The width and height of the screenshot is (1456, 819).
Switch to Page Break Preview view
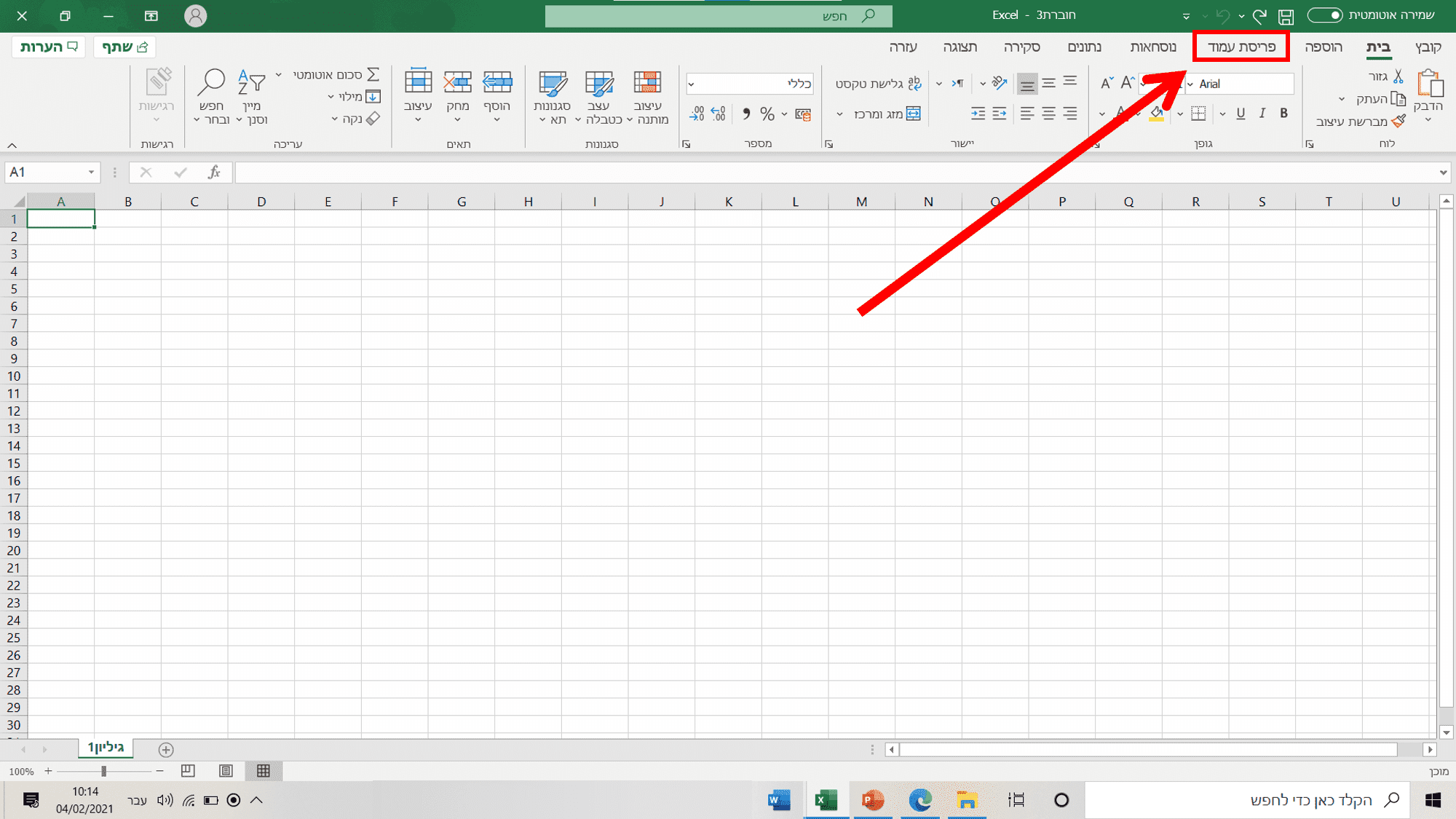pos(188,771)
